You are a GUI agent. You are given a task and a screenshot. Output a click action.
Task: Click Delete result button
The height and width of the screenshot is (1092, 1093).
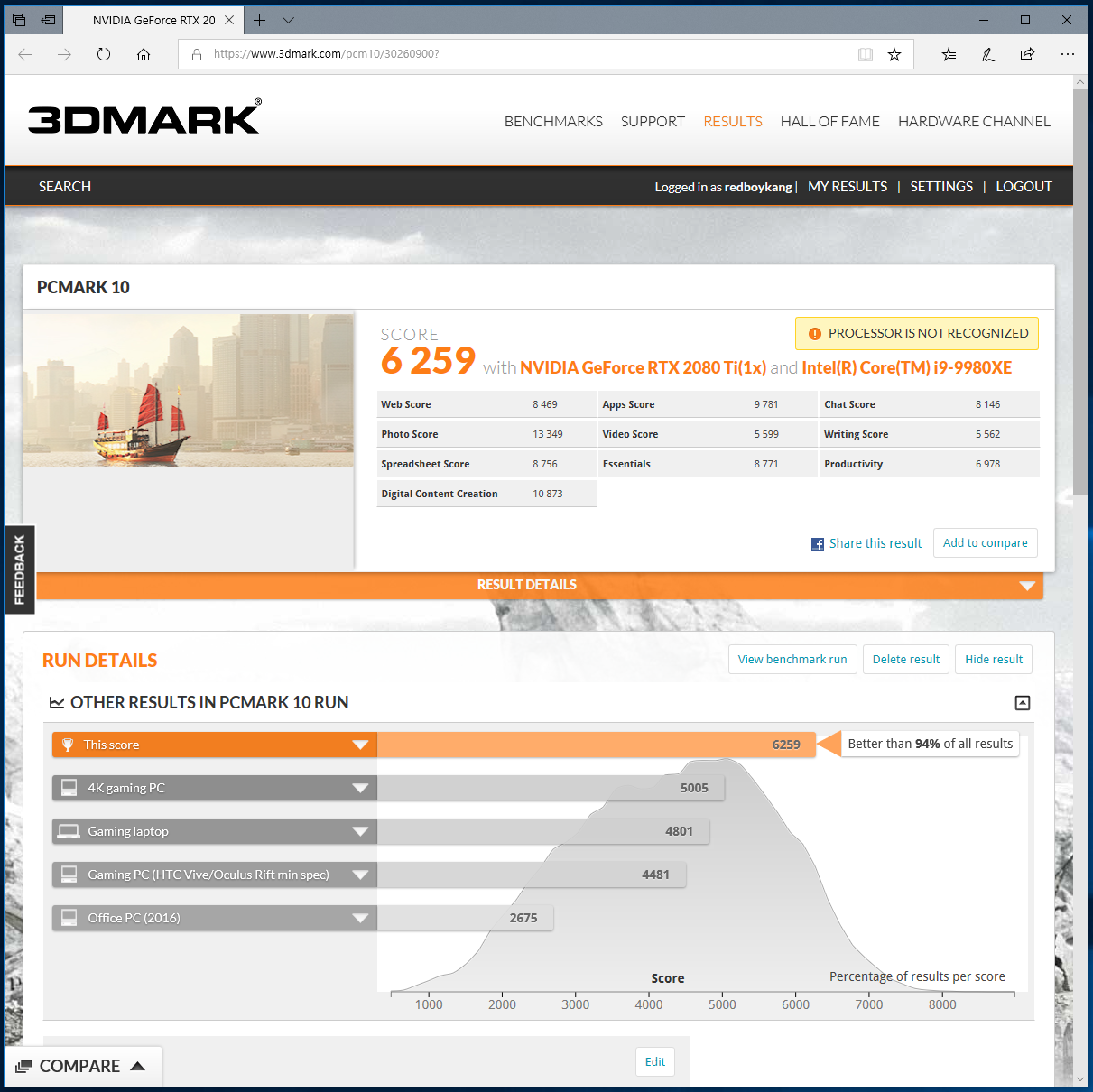click(906, 660)
